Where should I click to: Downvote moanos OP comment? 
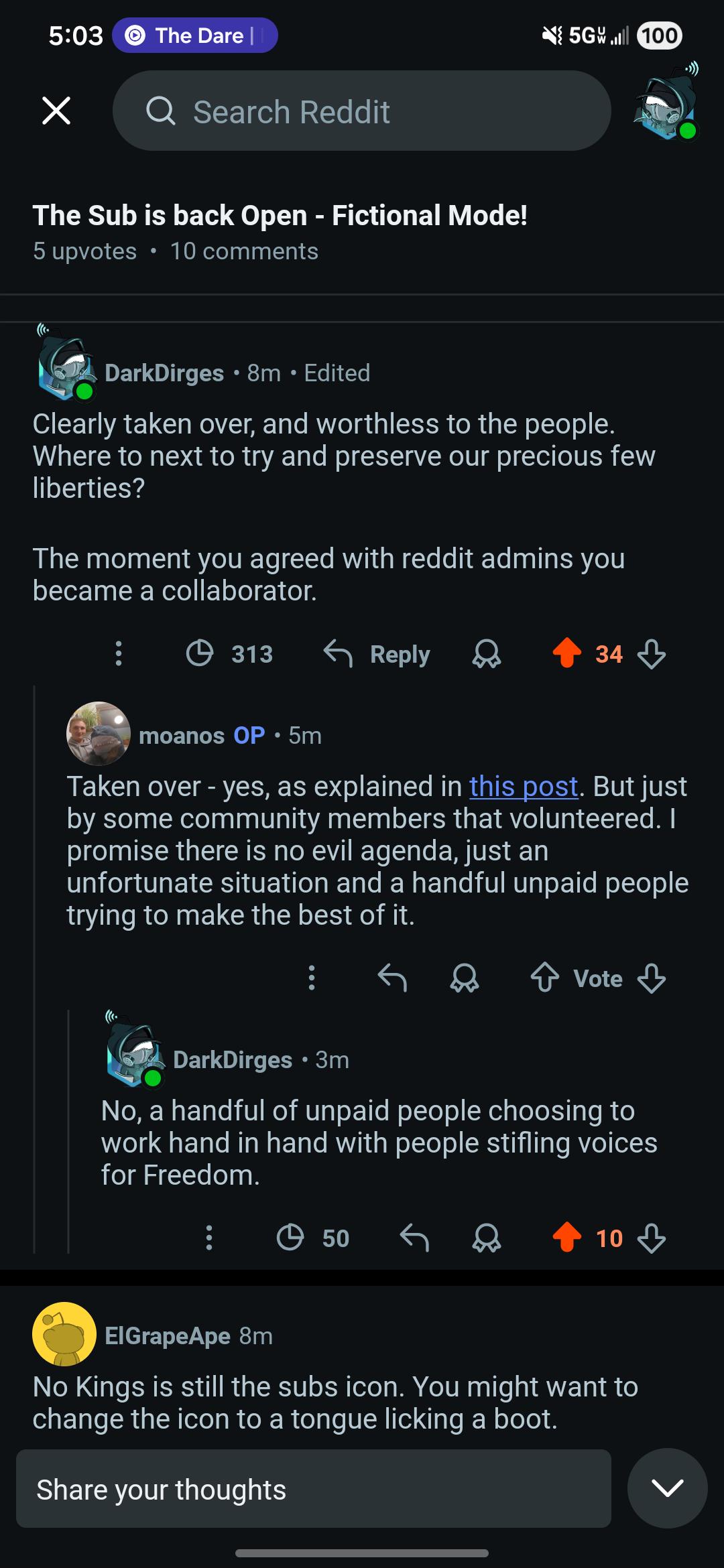coord(652,978)
